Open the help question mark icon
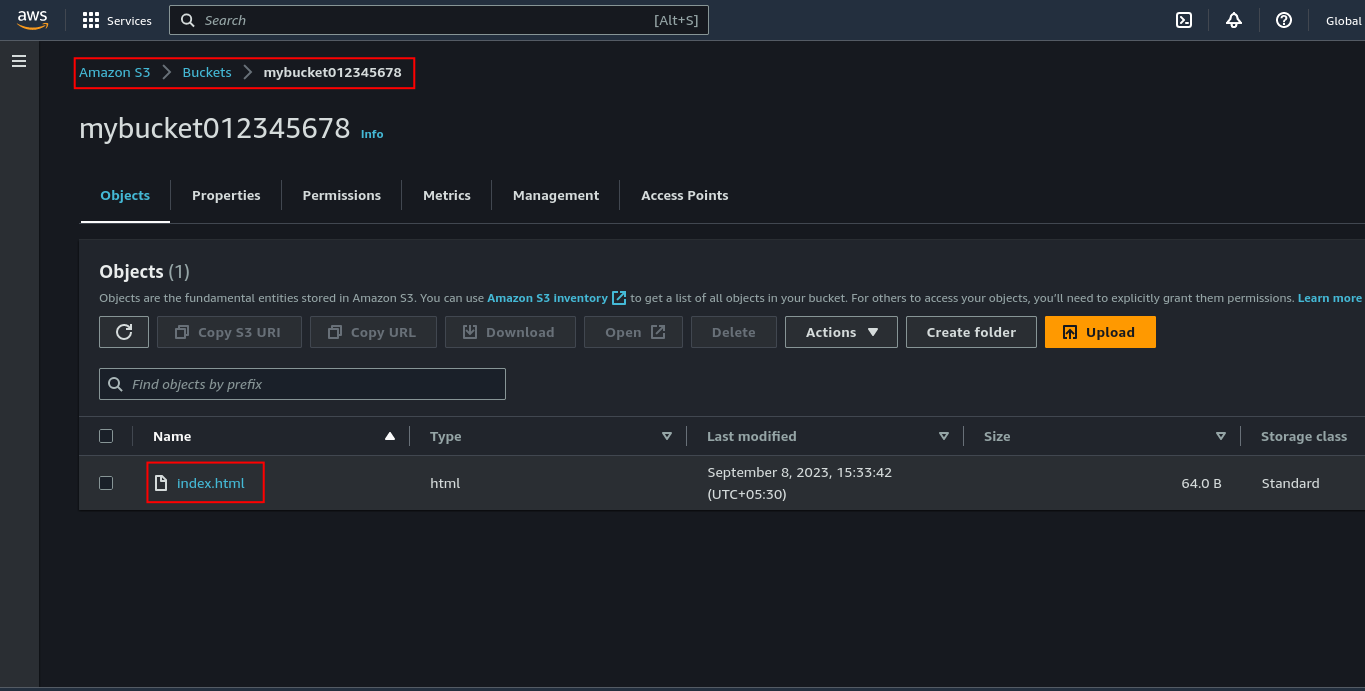 [1284, 20]
